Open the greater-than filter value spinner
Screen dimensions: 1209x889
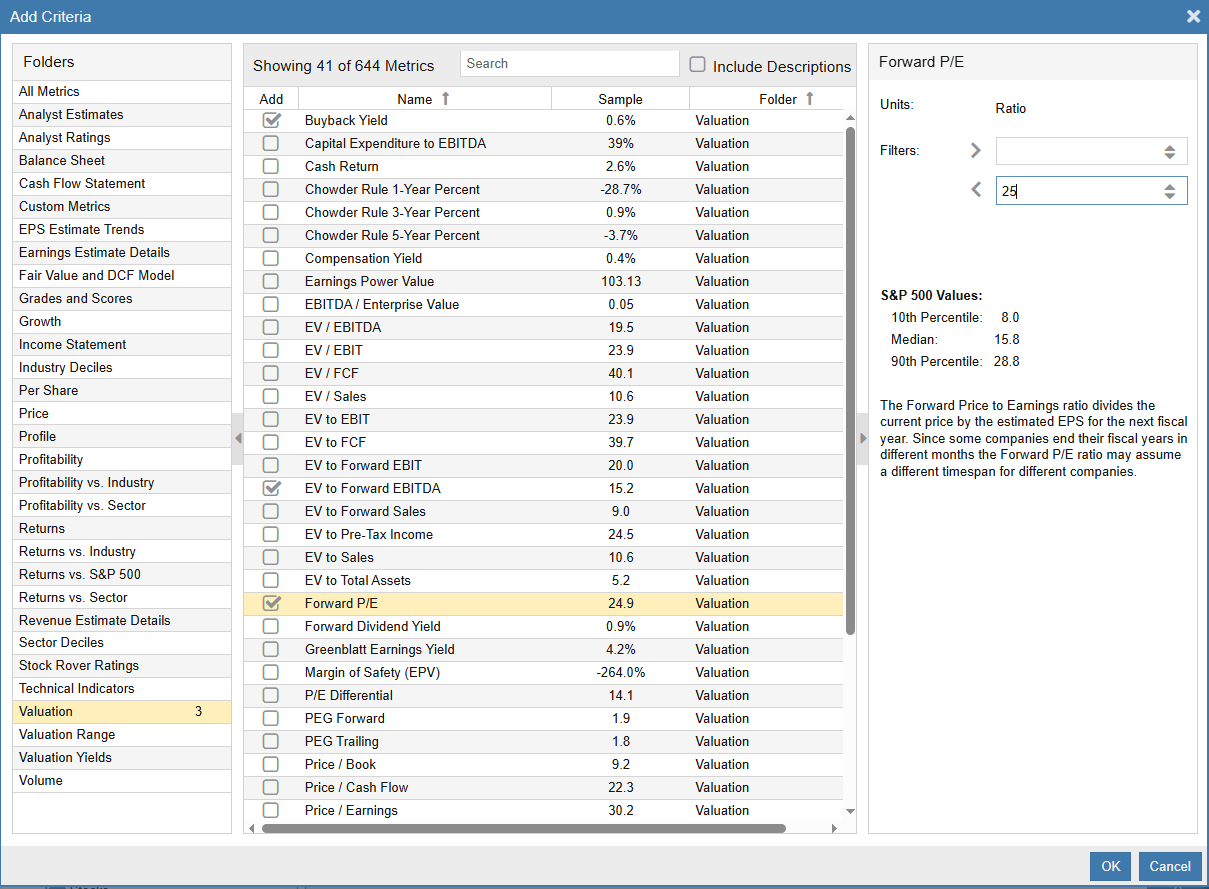(x=1169, y=152)
